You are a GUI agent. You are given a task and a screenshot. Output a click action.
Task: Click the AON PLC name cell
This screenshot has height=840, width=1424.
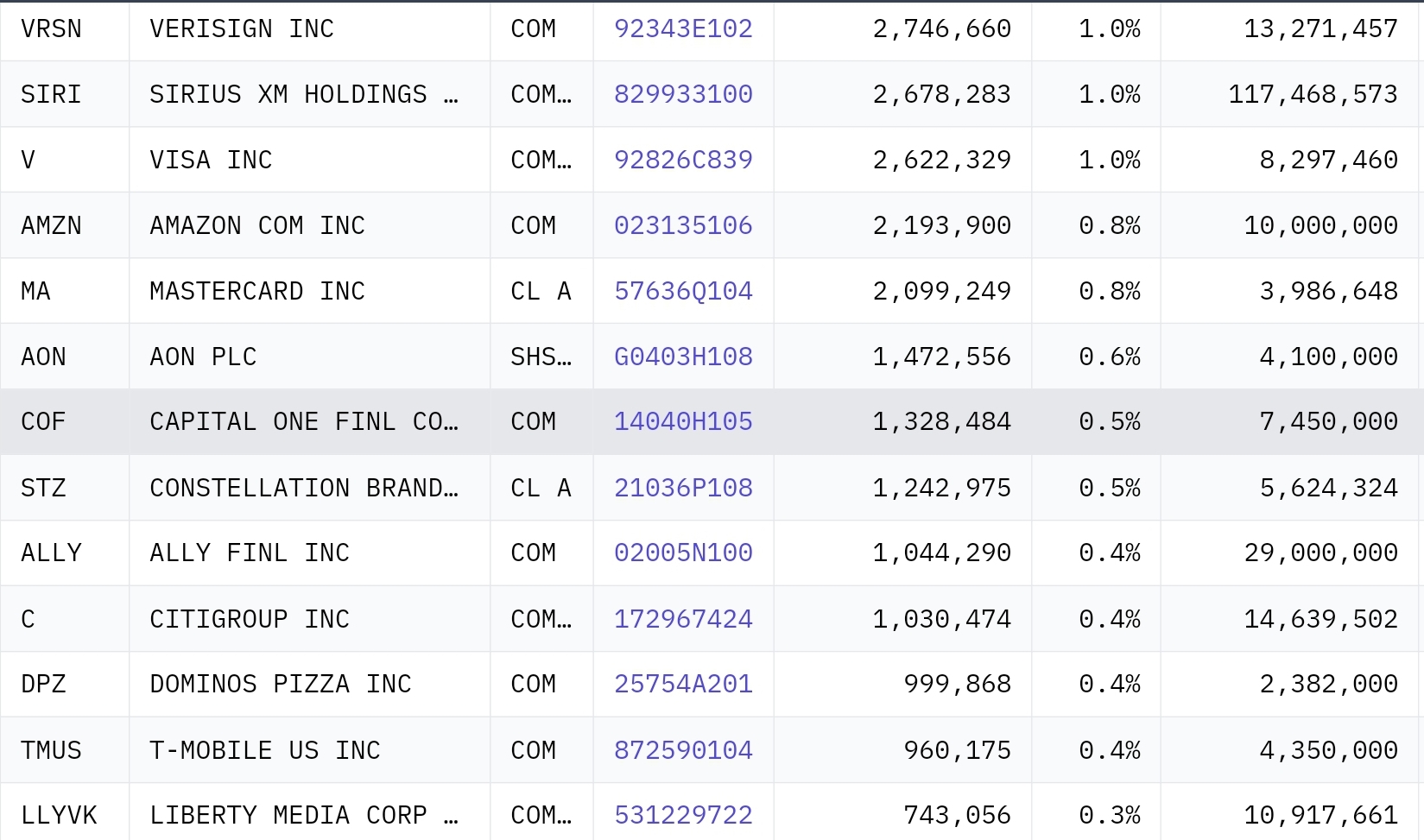(309, 357)
